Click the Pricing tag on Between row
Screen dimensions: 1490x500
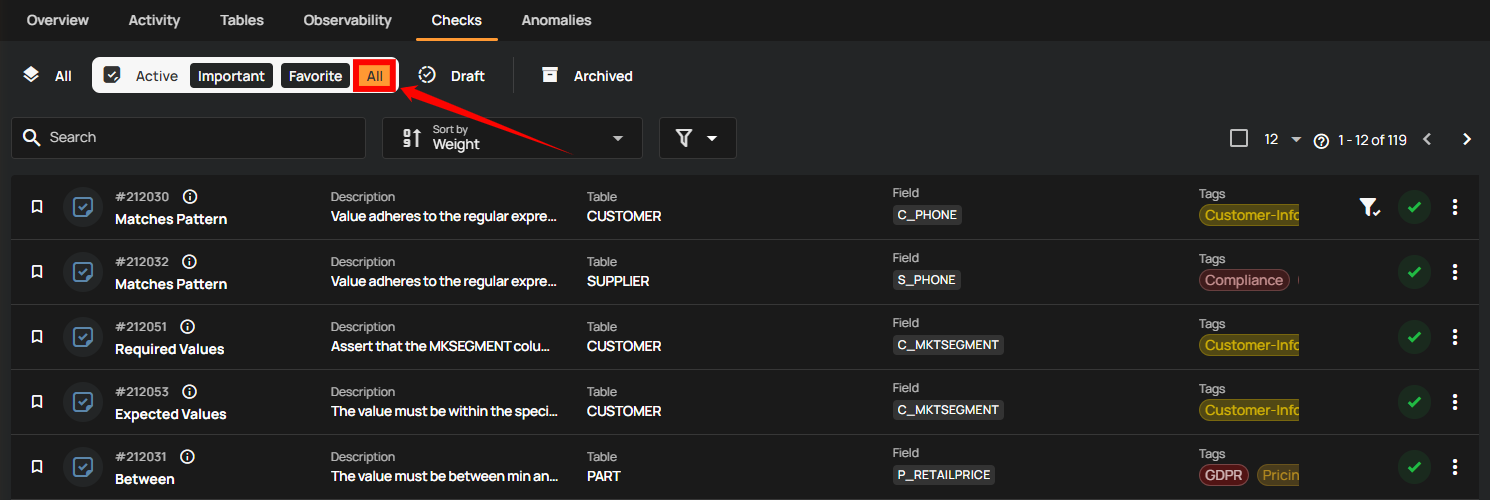(x=1278, y=475)
